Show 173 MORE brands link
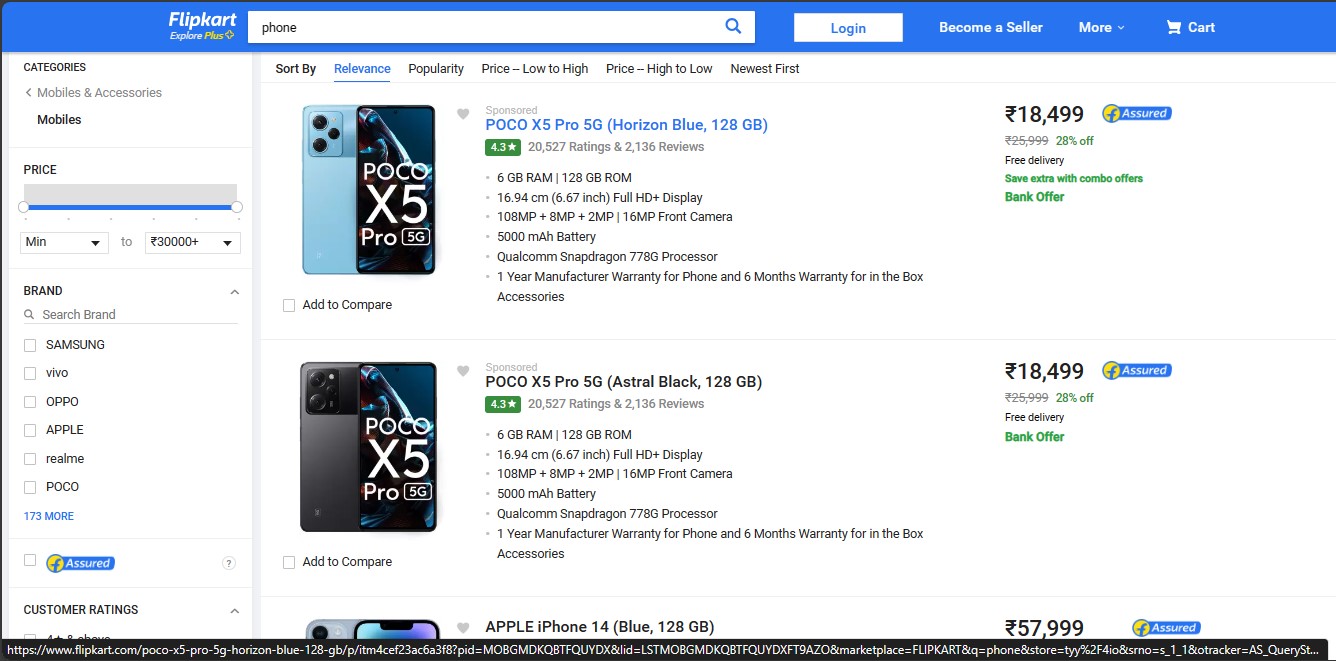This screenshot has height=661, width=1336. click(x=49, y=516)
